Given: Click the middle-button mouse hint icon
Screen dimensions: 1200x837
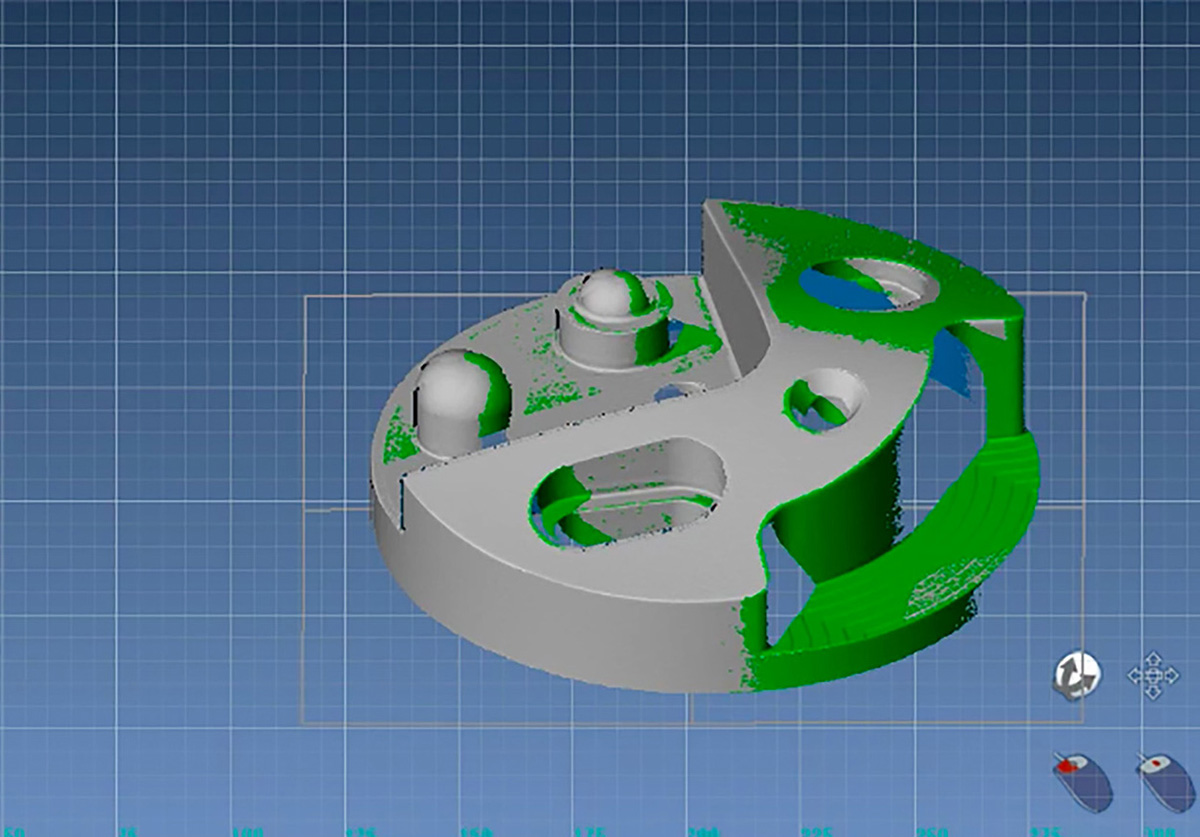Looking at the screenshot, I should tap(1164, 778).
